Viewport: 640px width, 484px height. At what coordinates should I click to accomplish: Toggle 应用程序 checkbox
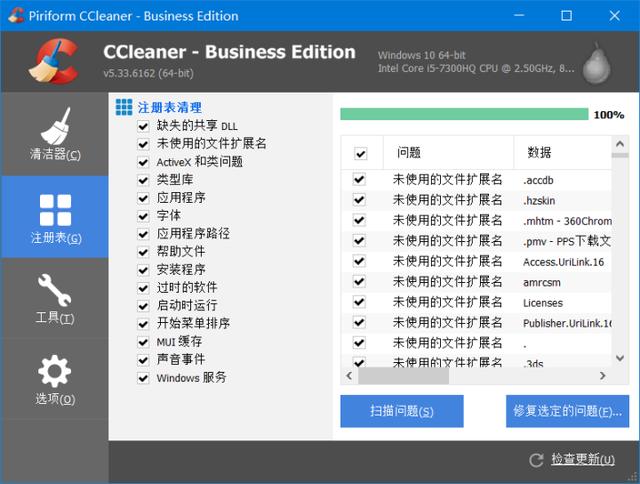coord(143,198)
